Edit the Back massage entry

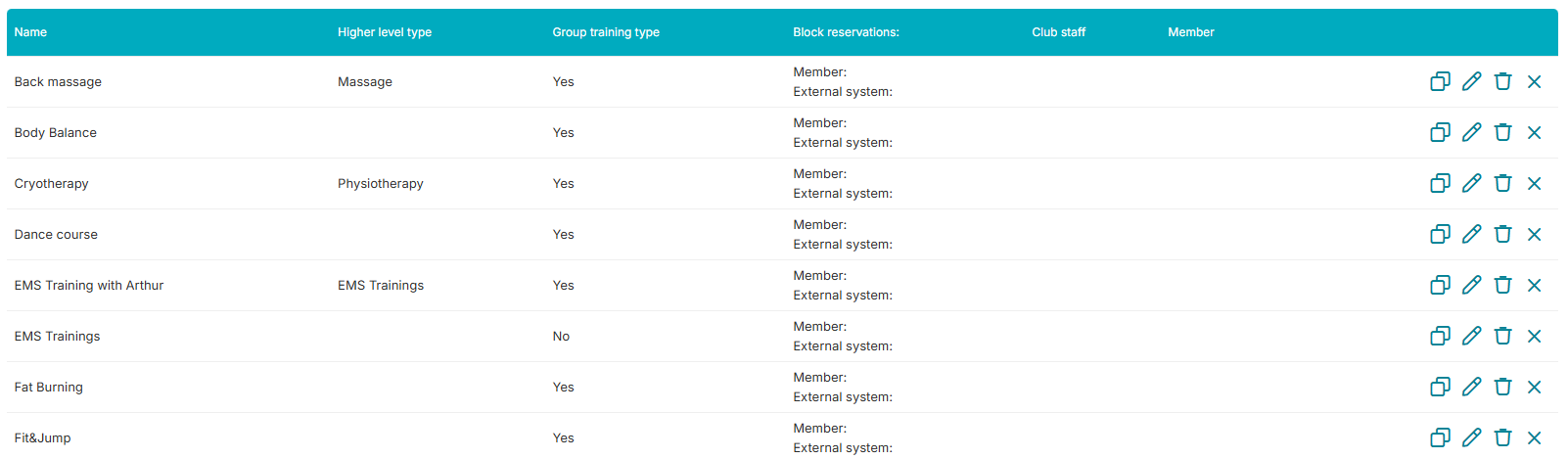[x=1471, y=81]
